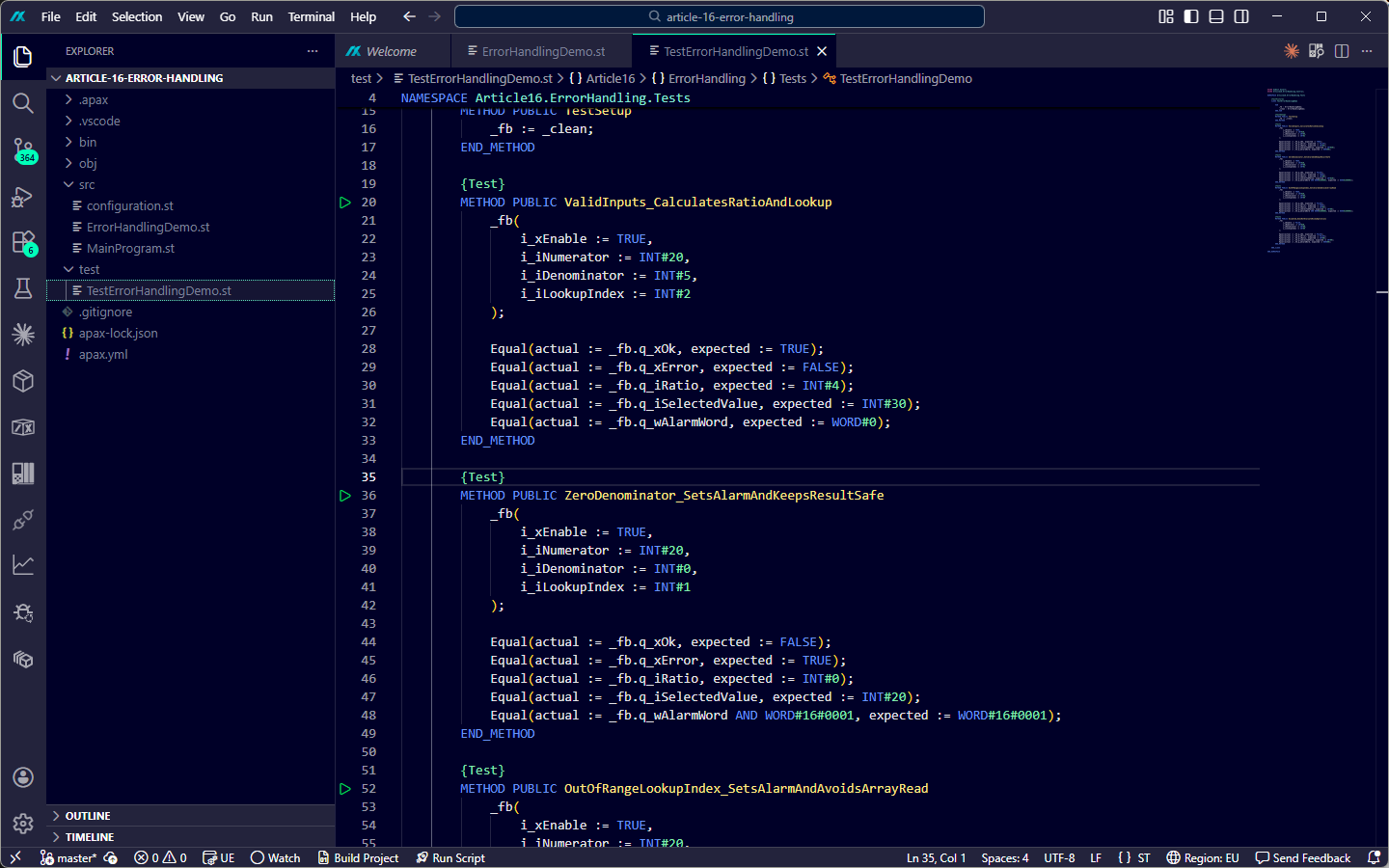Click errors and warnings count

click(160, 857)
